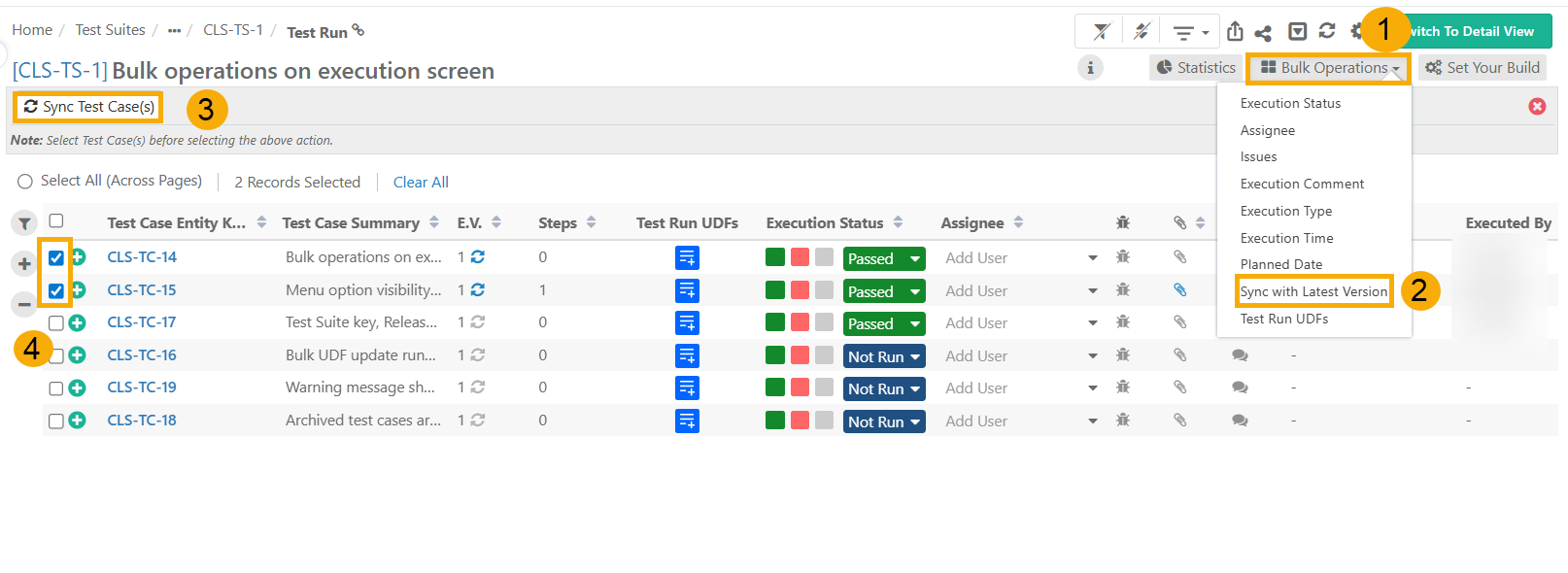Click the Clear All link
This screenshot has width=1568, height=573.
click(421, 182)
